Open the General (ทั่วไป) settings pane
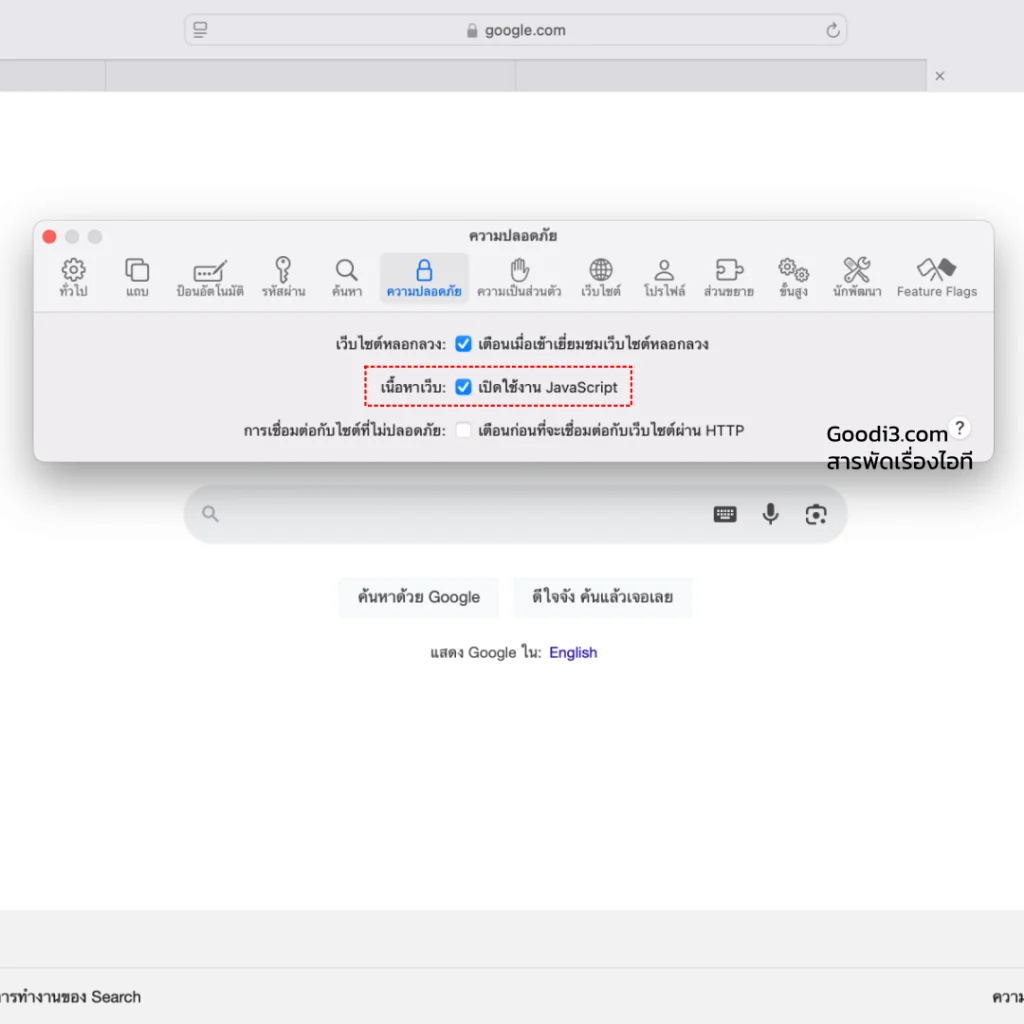This screenshot has height=1024, width=1024. 73,278
